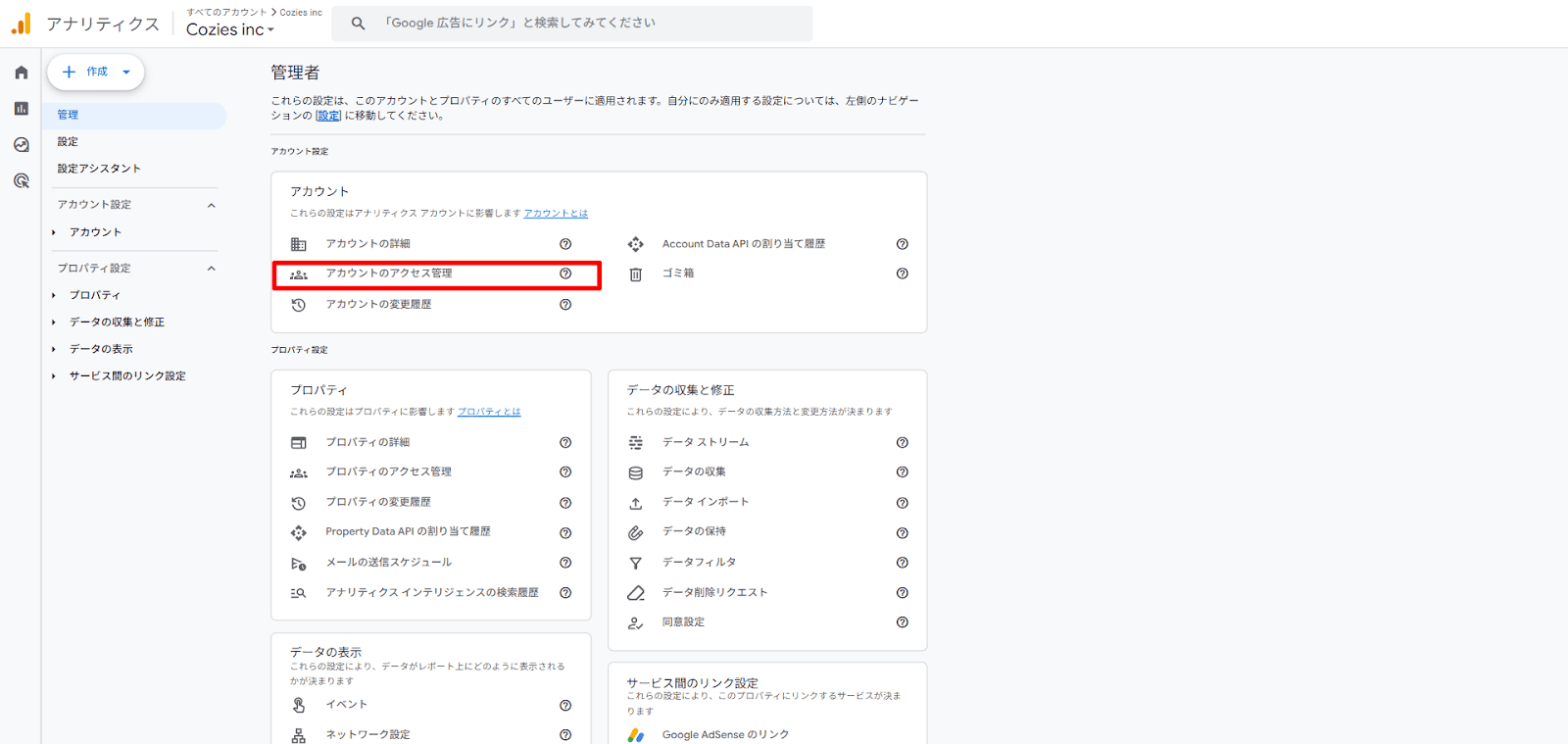Select 管理 in the sidebar menu
The height and width of the screenshot is (744, 1568).
click(134, 115)
